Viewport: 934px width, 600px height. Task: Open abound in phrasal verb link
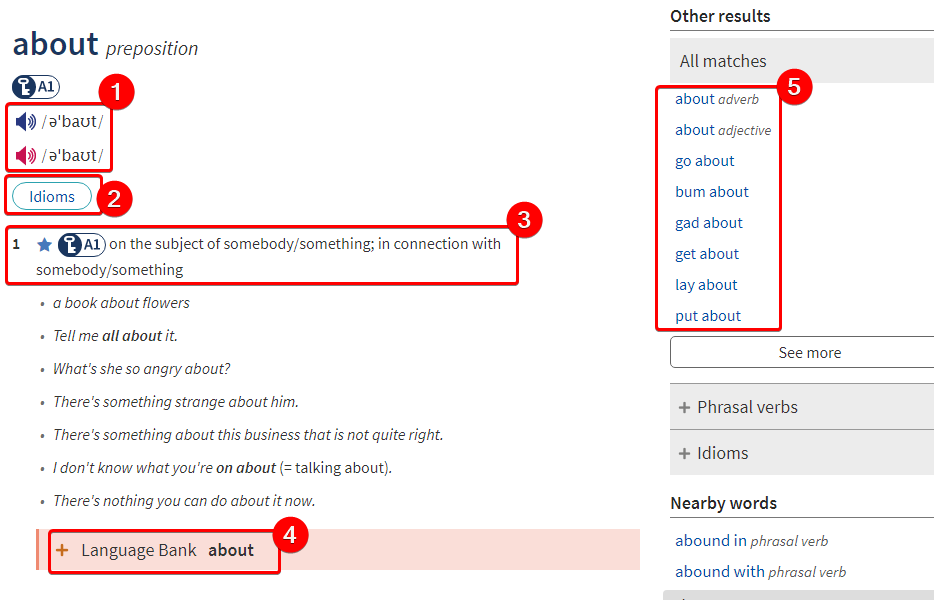click(x=751, y=541)
